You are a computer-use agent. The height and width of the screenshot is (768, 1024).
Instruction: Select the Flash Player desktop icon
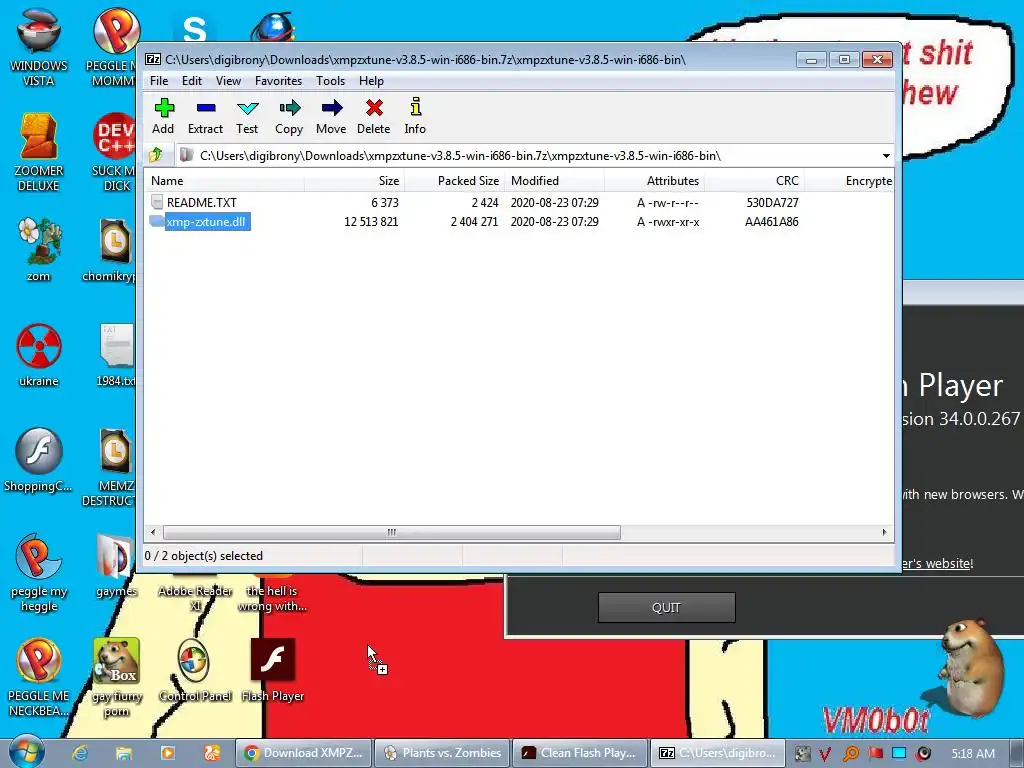[273, 671]
